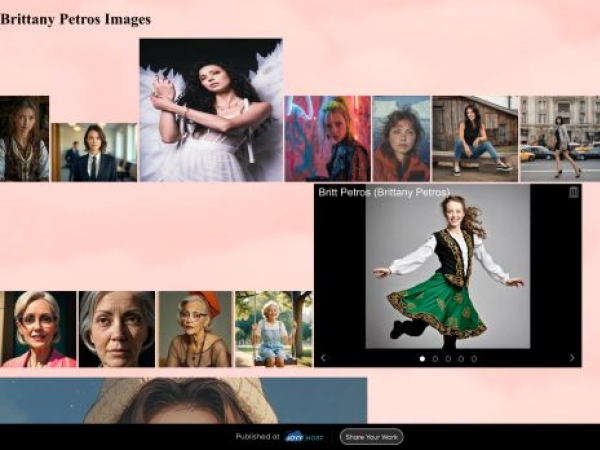Open the gray-haired woman close-up portrait
The height and width of the screenshot is (450, 600).
click(117, 329)
